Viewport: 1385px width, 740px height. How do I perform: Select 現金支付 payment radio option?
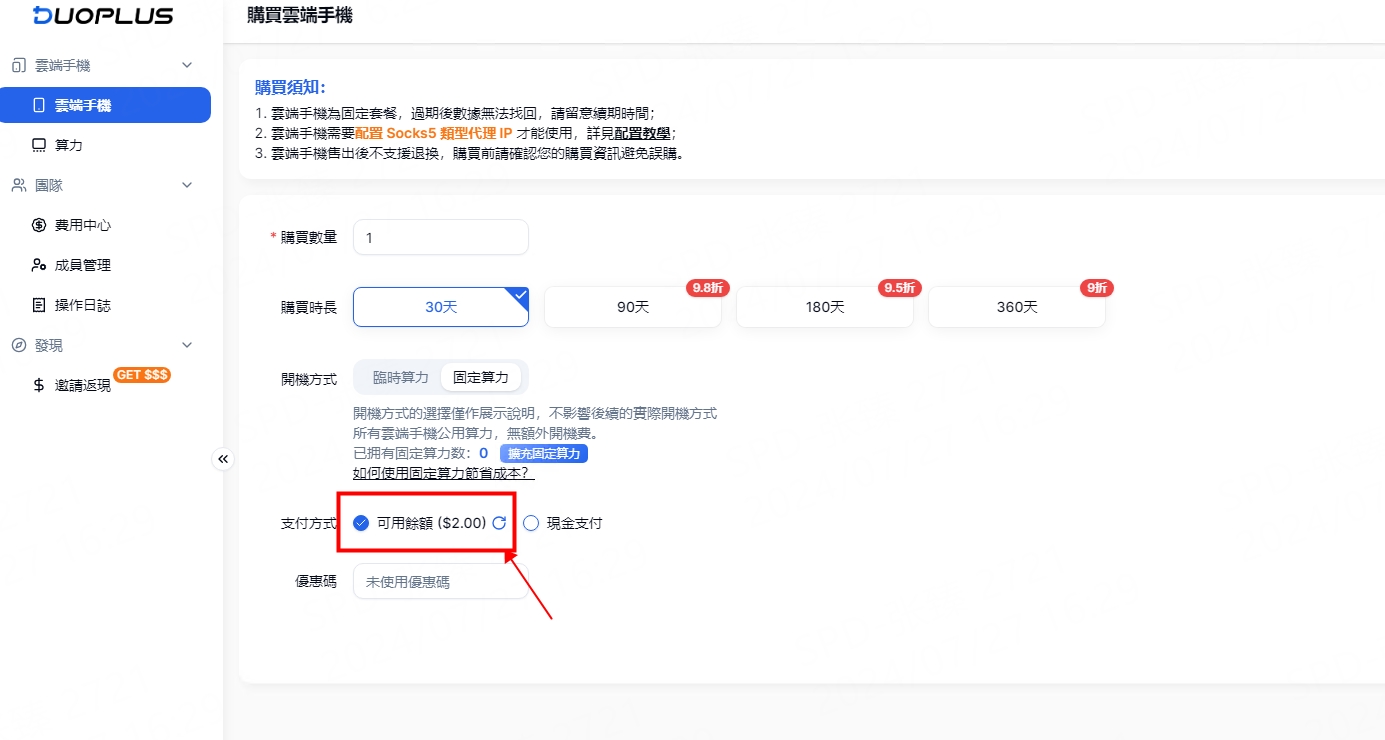(531, 523)
